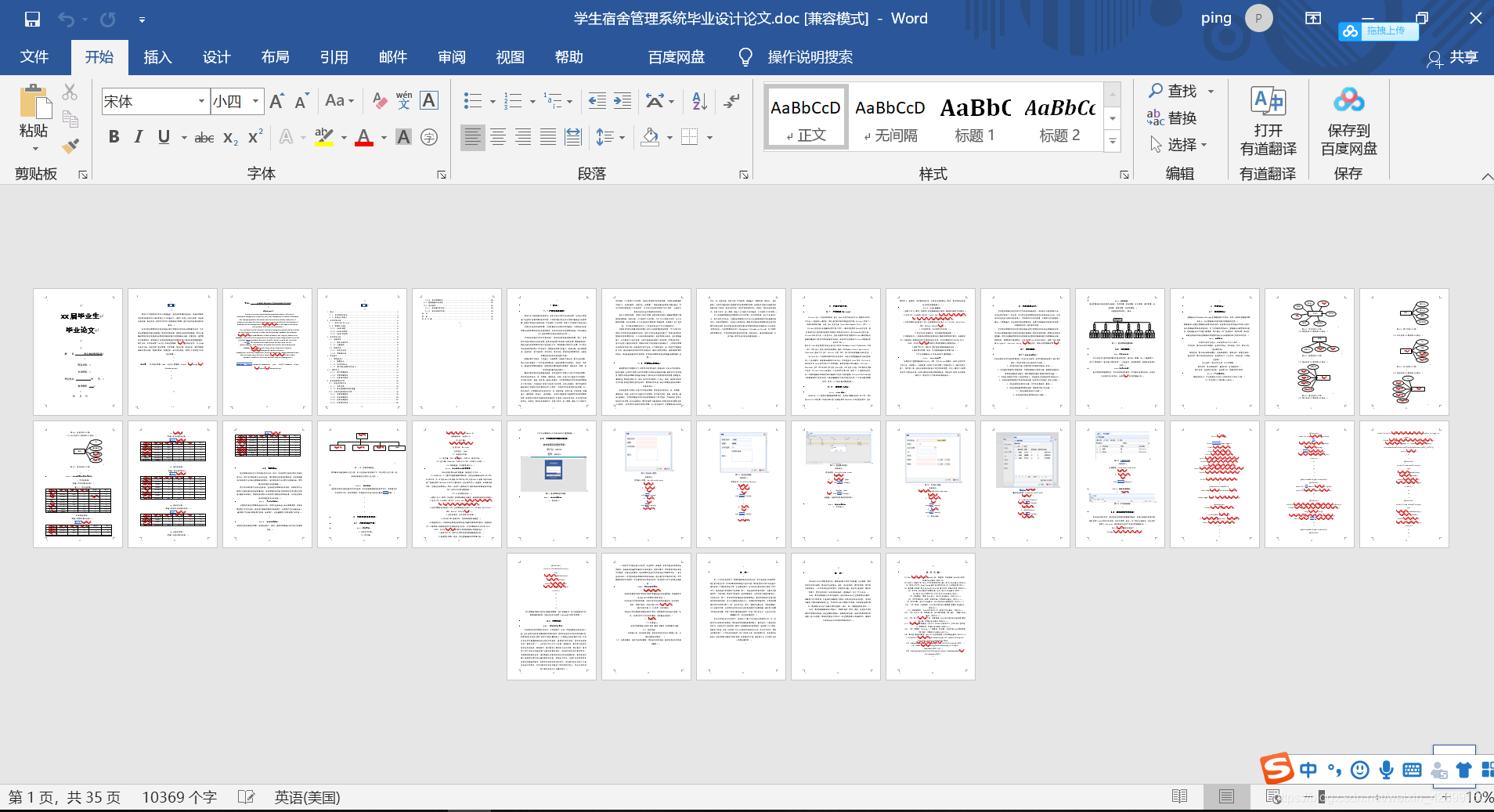Click the Cut scissors icon

tap(70, 92)
